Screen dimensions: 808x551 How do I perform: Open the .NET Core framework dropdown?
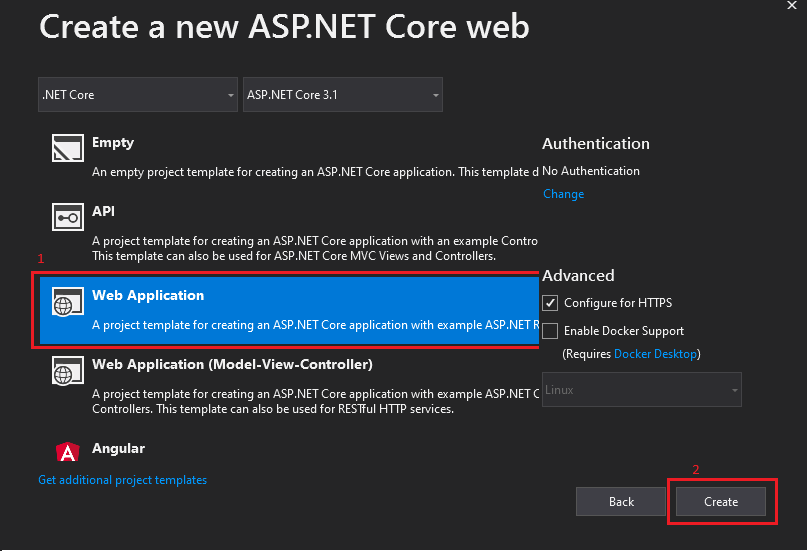point(138,94)
